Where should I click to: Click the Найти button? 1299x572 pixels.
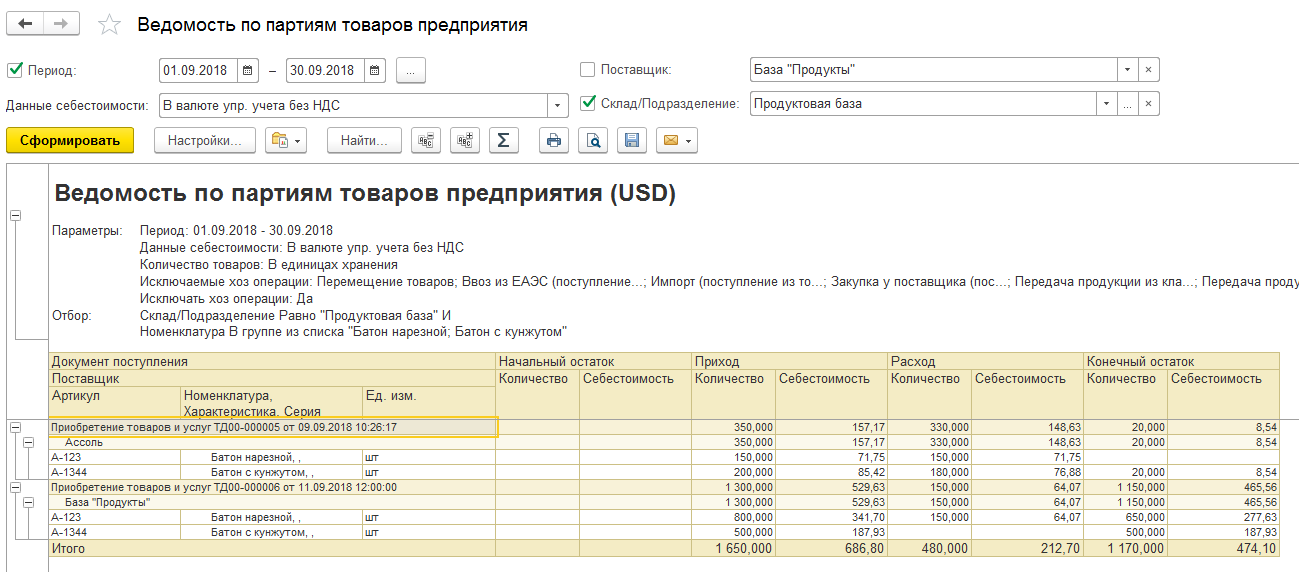[x=364, y=140]
